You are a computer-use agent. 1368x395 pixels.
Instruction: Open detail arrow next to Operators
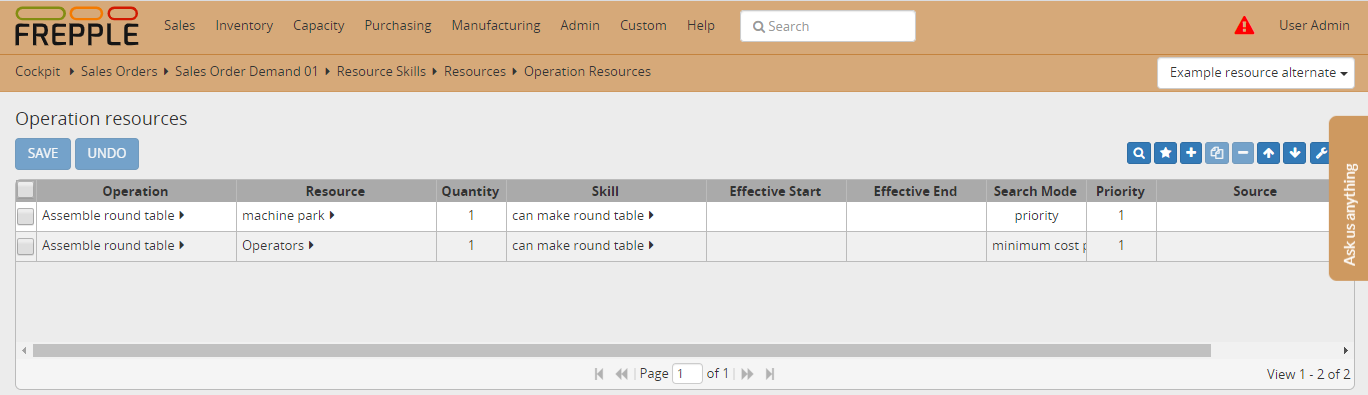(x=311, y=245)
